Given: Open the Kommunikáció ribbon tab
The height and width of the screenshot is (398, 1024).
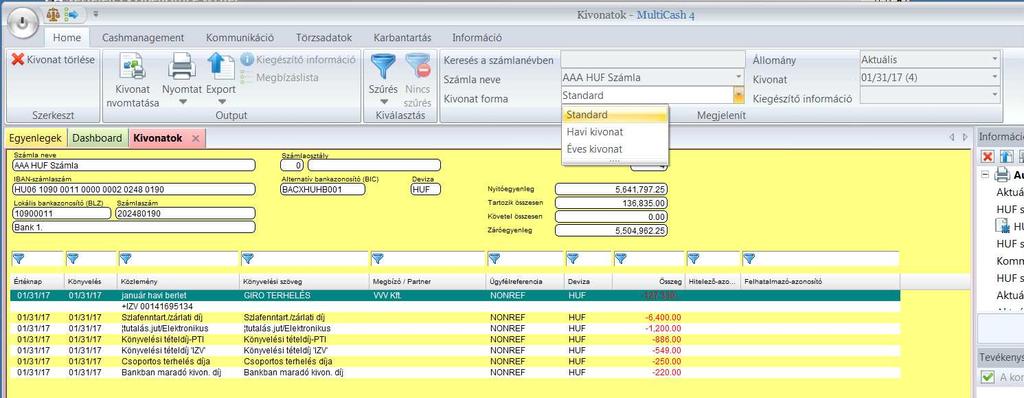Looking at the screenshot, I should pyautogui.click(x=240, y=38).
